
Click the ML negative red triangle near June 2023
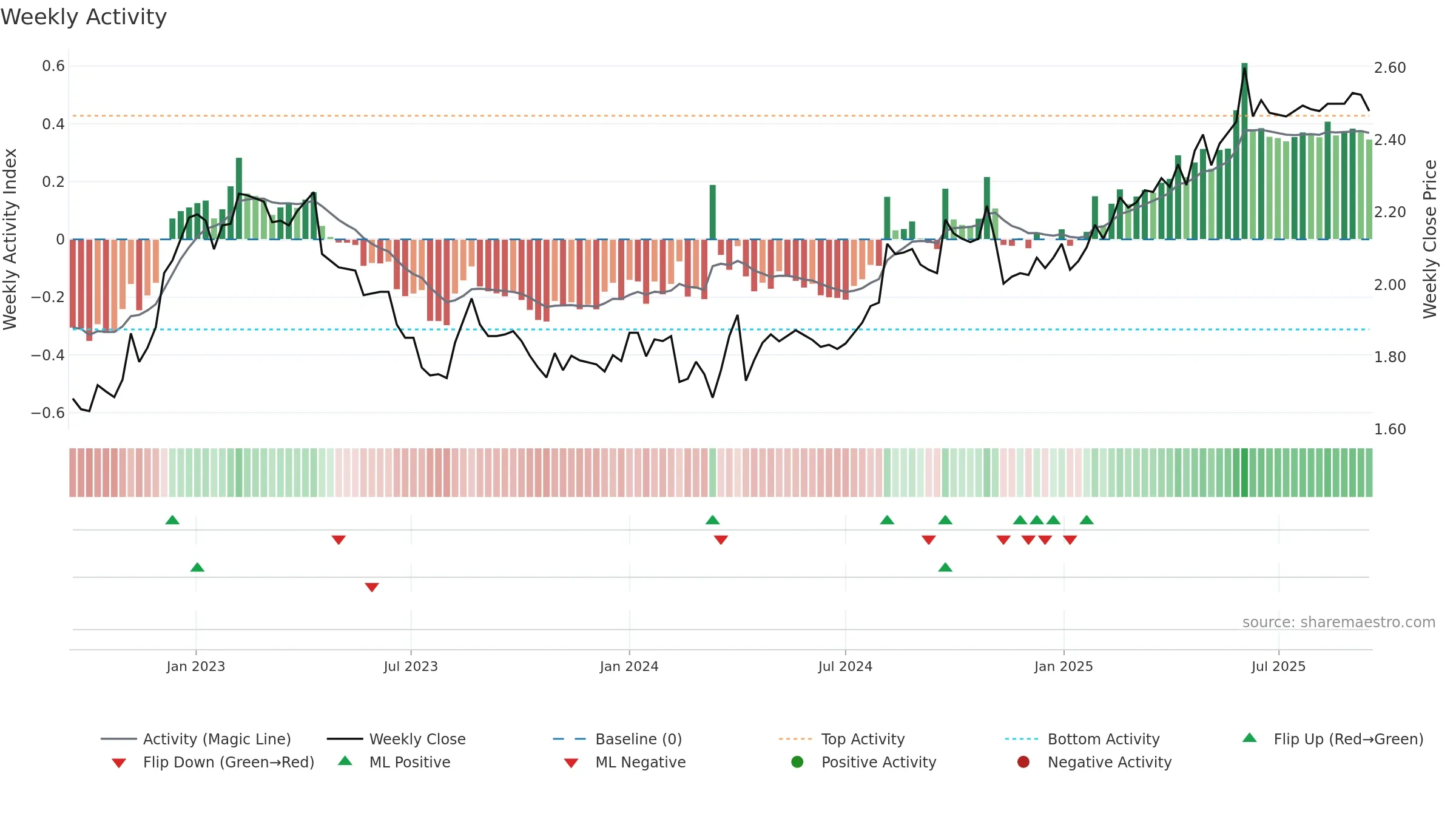click(x=372, y=587)
